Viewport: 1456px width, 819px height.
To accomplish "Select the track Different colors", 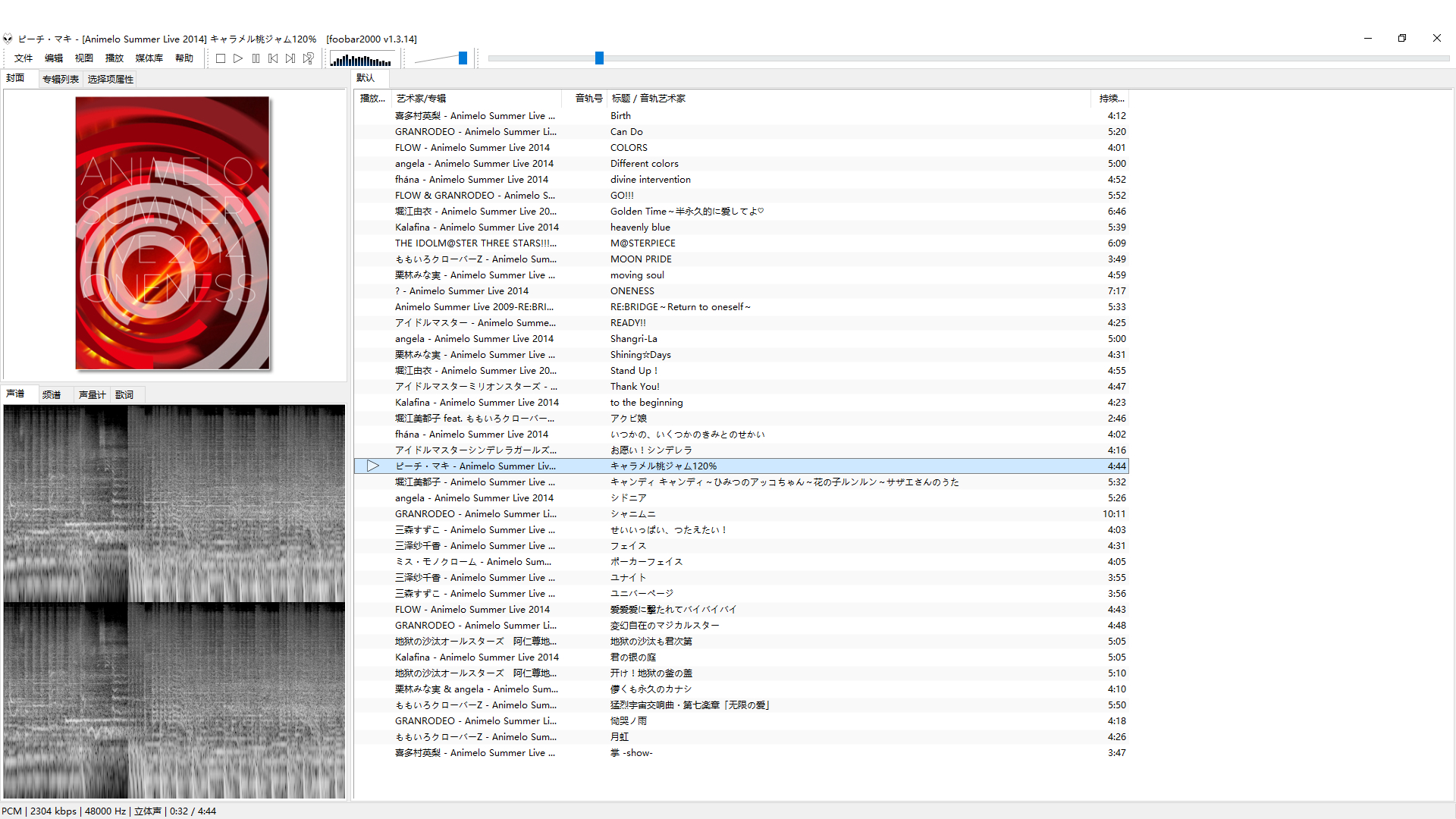I will click(x=742, y=164).
